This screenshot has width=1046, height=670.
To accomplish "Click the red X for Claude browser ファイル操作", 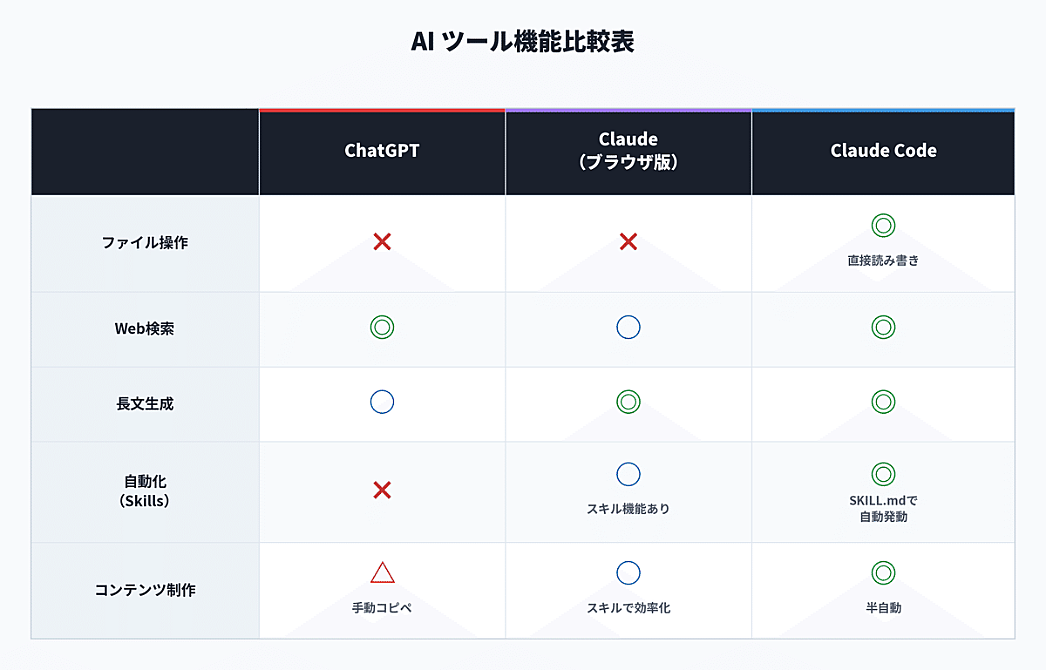I will coord(628,241).
